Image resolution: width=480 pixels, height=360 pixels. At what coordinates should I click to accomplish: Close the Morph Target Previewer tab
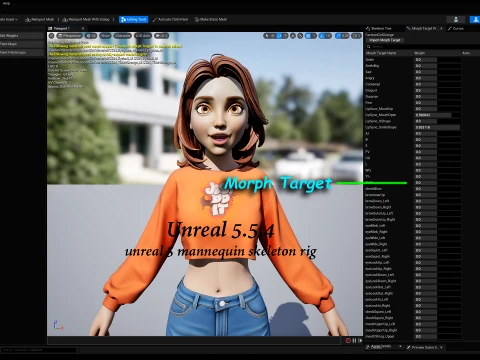click(x=442, y=29)
